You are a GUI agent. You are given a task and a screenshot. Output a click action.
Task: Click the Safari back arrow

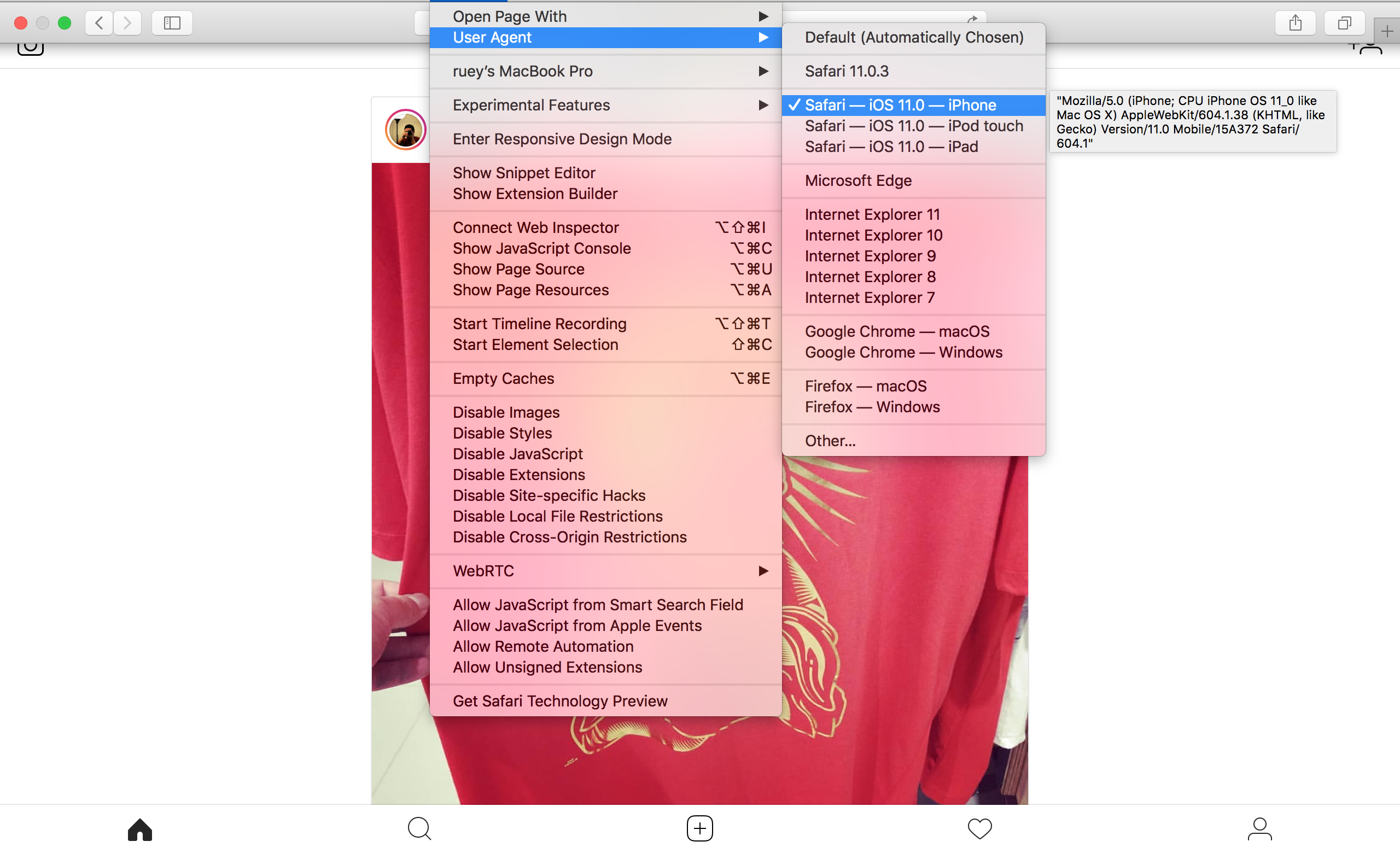[99, 23]
